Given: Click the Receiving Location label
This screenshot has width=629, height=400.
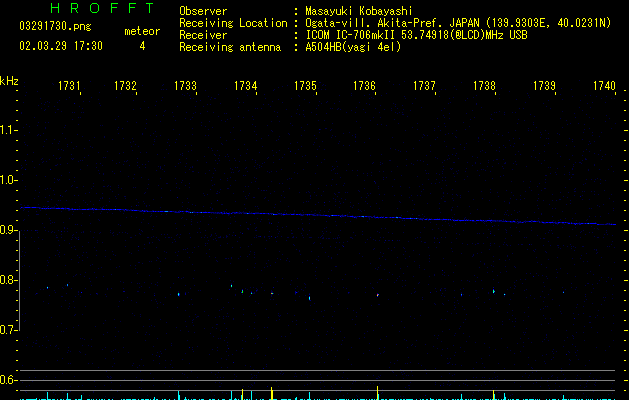Looking at the screenshot, I should pyautogui.click(x=233, y=23).
